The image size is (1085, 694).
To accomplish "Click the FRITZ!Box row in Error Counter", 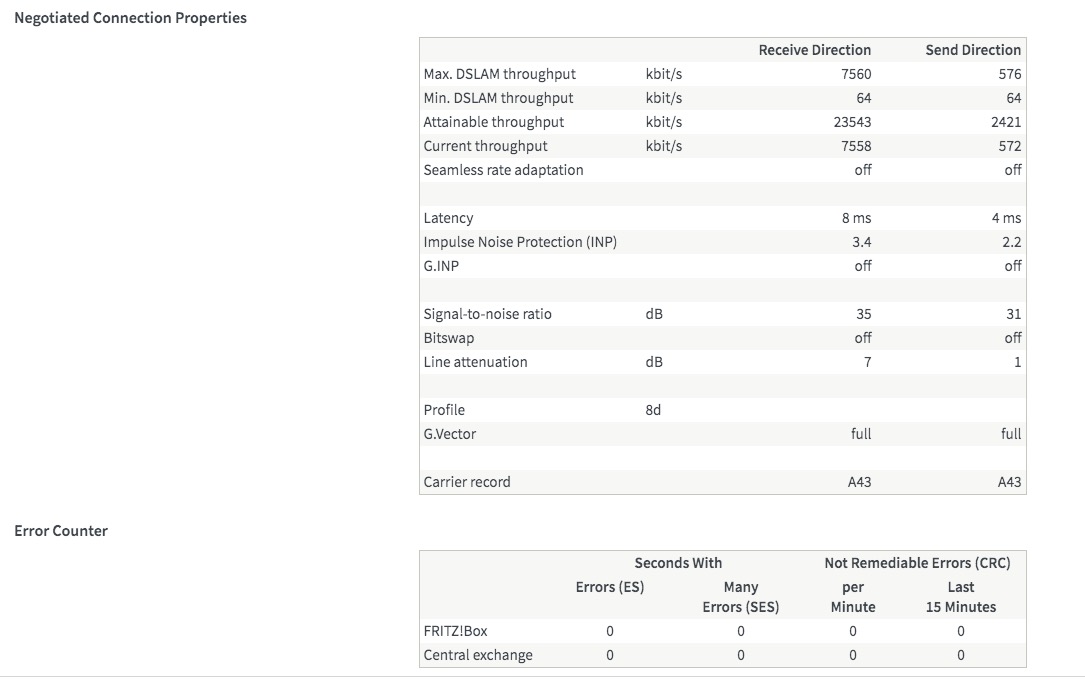I will coord(456,631).
